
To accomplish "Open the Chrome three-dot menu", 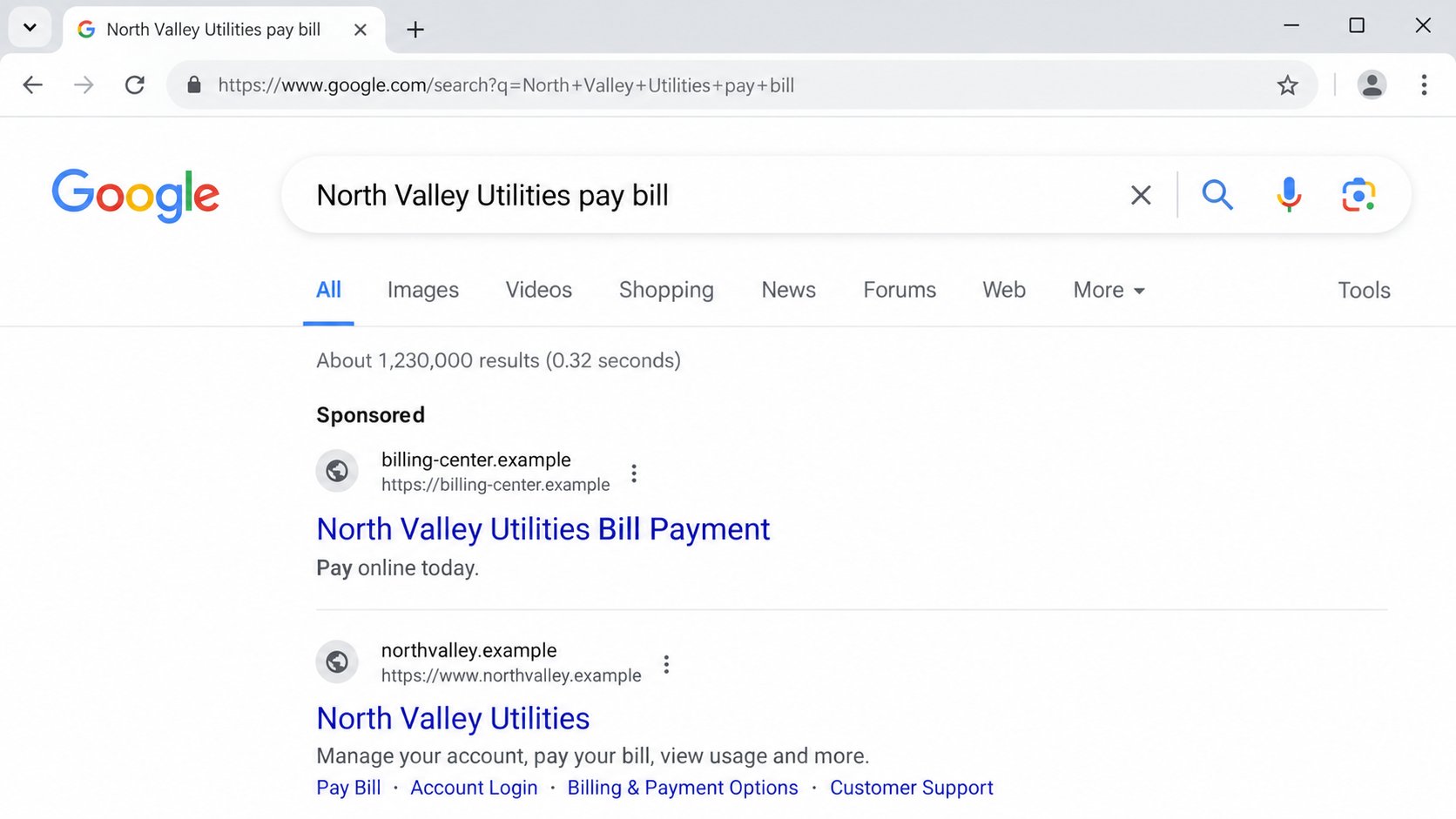I will point(1424,84).
